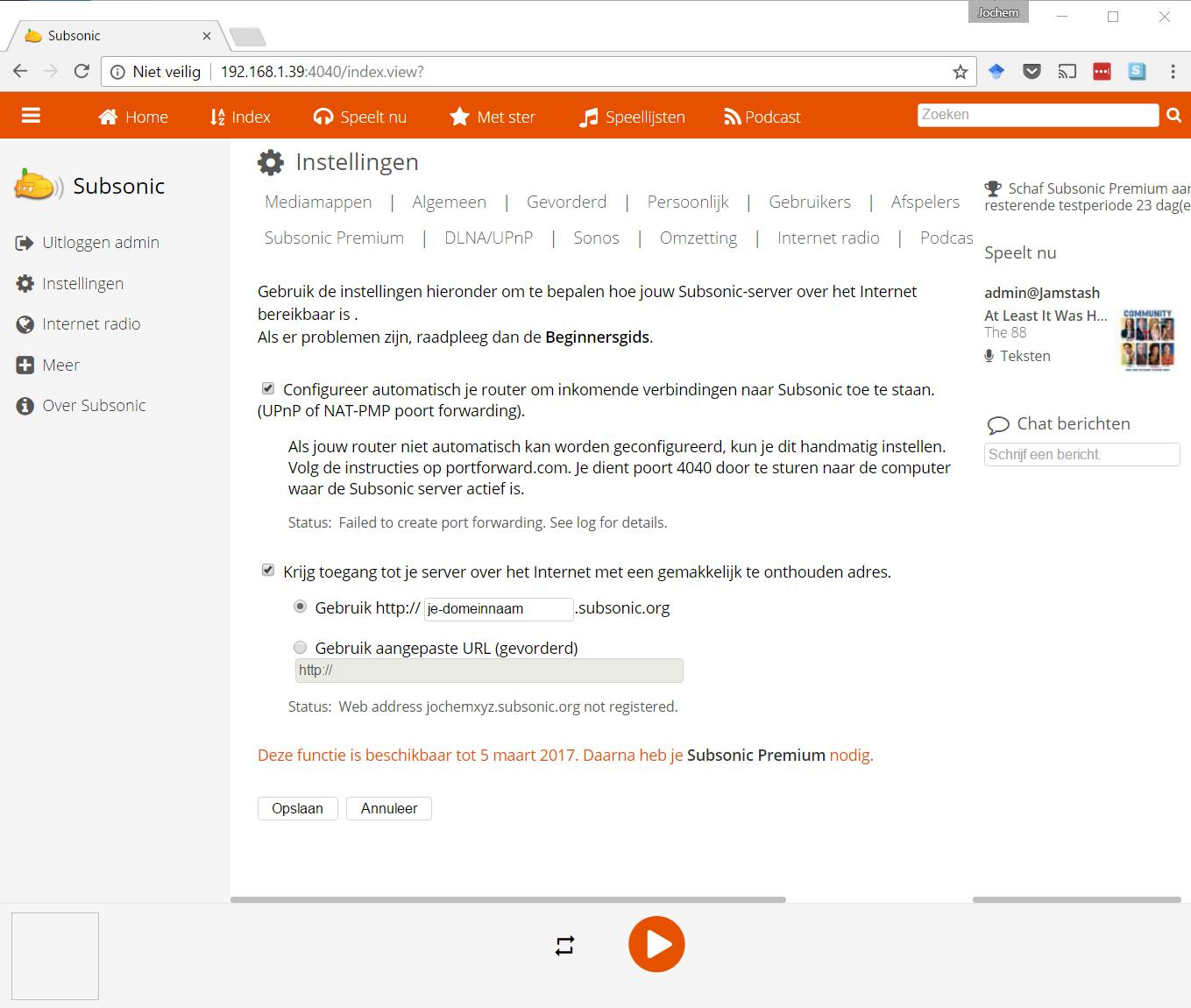Expand the Meer sidebar item
The width and height of the screenshot is (1191, 1008).
click(47, 366)
